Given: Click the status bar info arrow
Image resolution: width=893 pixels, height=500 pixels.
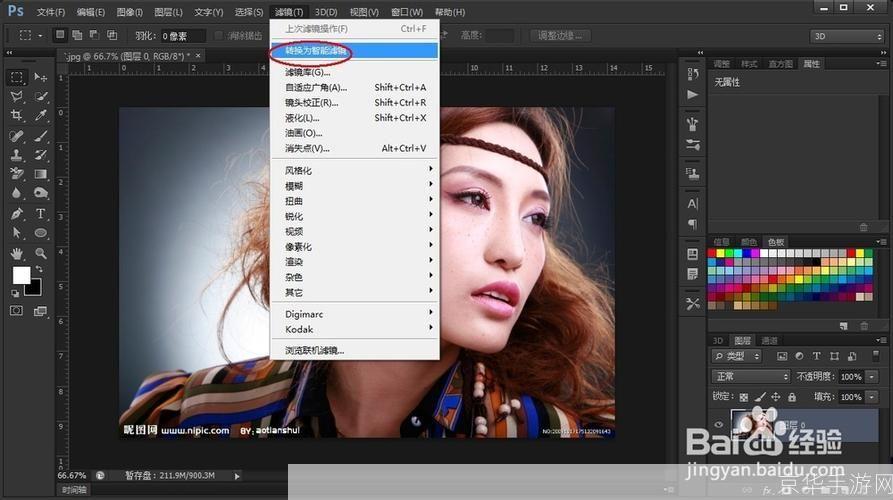Looking at the screenshot, I should click(x=237, y=476).
